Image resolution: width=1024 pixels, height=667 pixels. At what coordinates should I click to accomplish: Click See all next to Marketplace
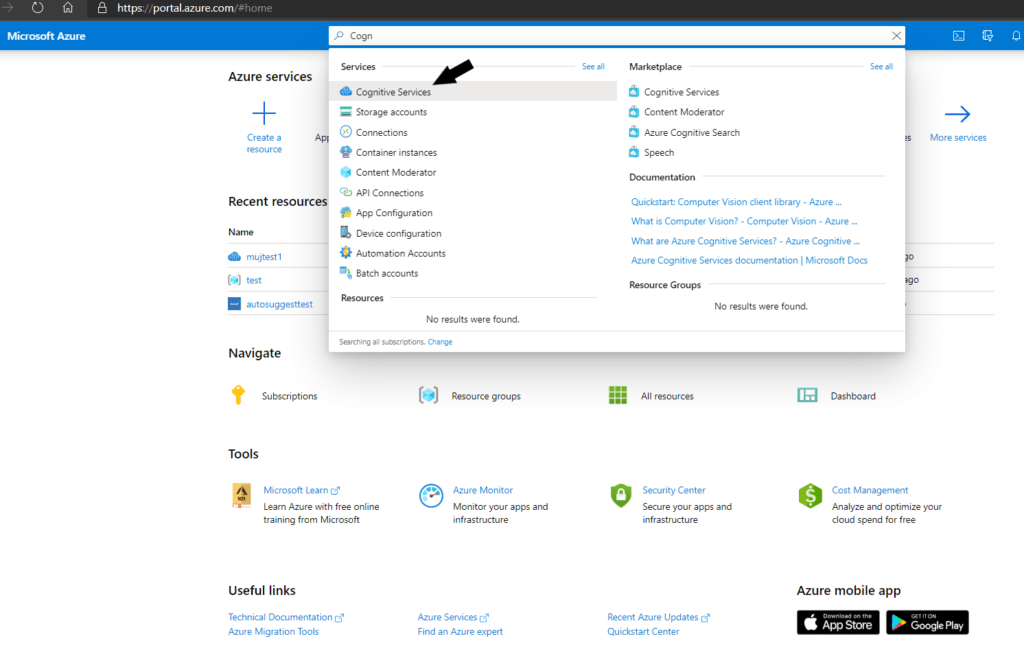[881, 67]
